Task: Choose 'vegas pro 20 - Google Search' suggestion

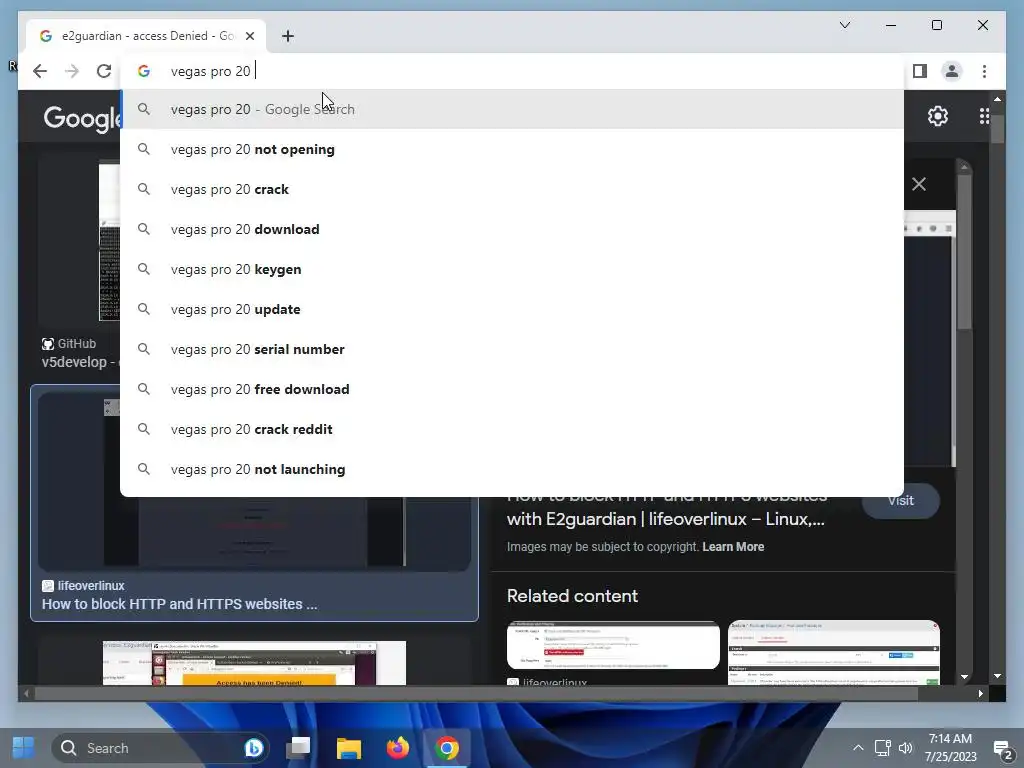Action: point(512,109)
